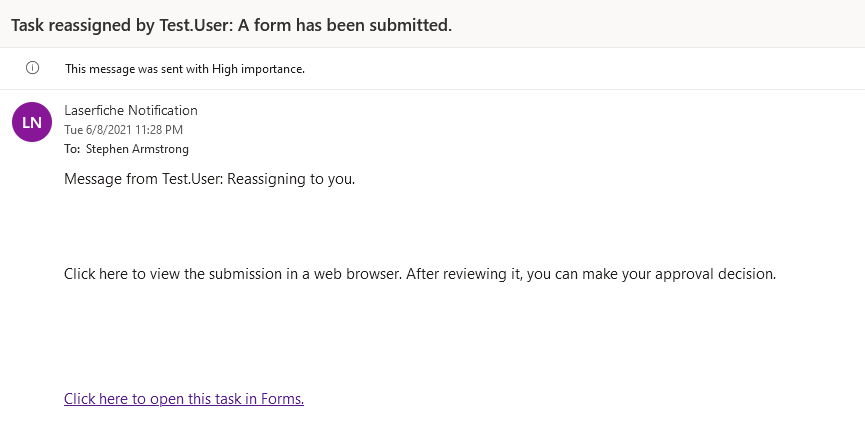Click the To: label before recipient
The image size is (865, 439).
pyautogui.click(x=72, y=149)
